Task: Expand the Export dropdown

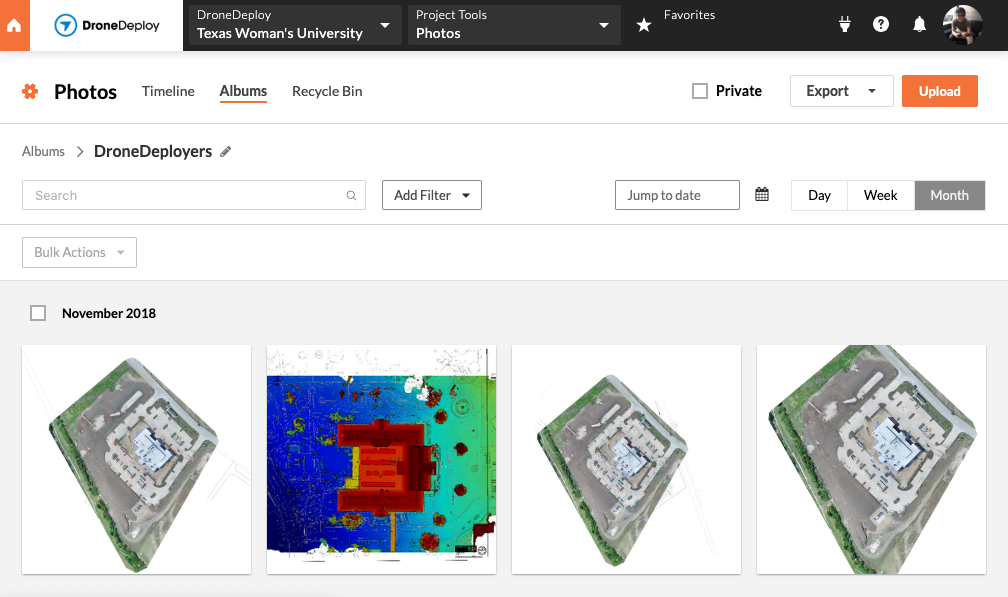Action: click(842, 91)
